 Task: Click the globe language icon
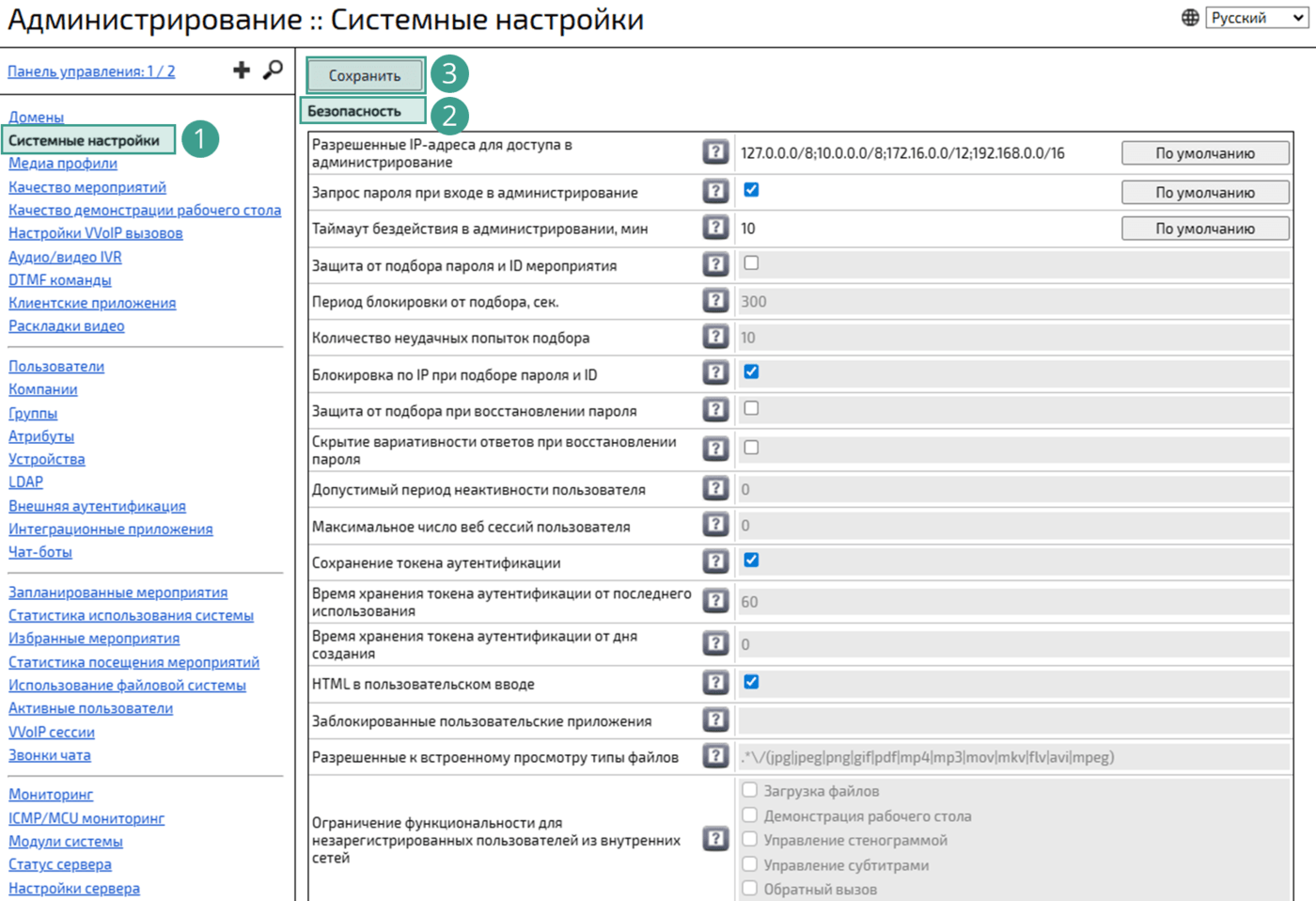tap(1190, 17)
